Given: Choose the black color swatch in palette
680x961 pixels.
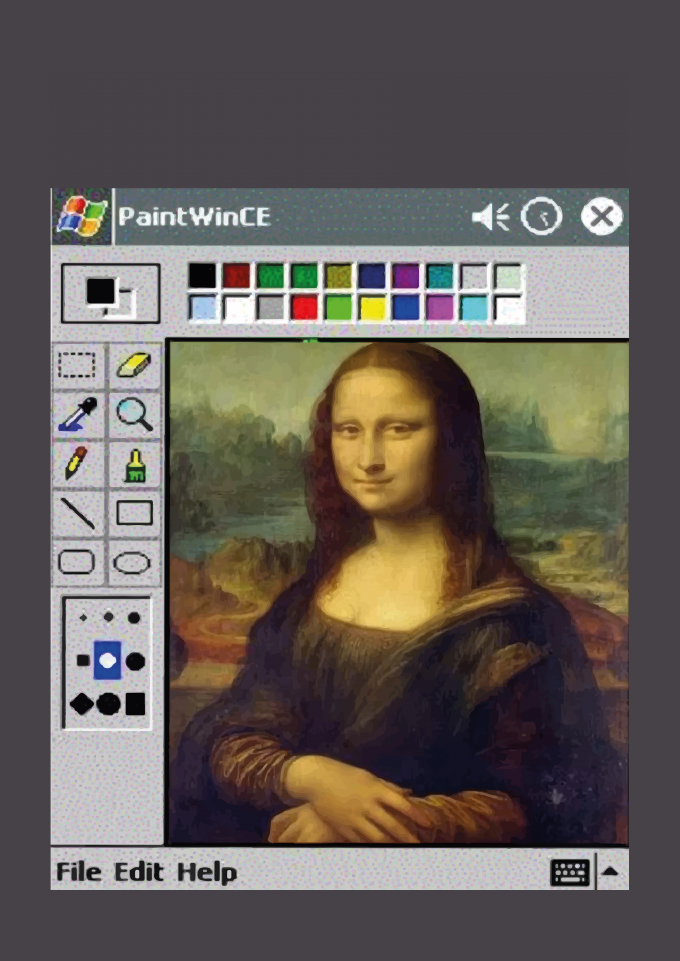Looking at the screenshot, I should tap(202, 276).
